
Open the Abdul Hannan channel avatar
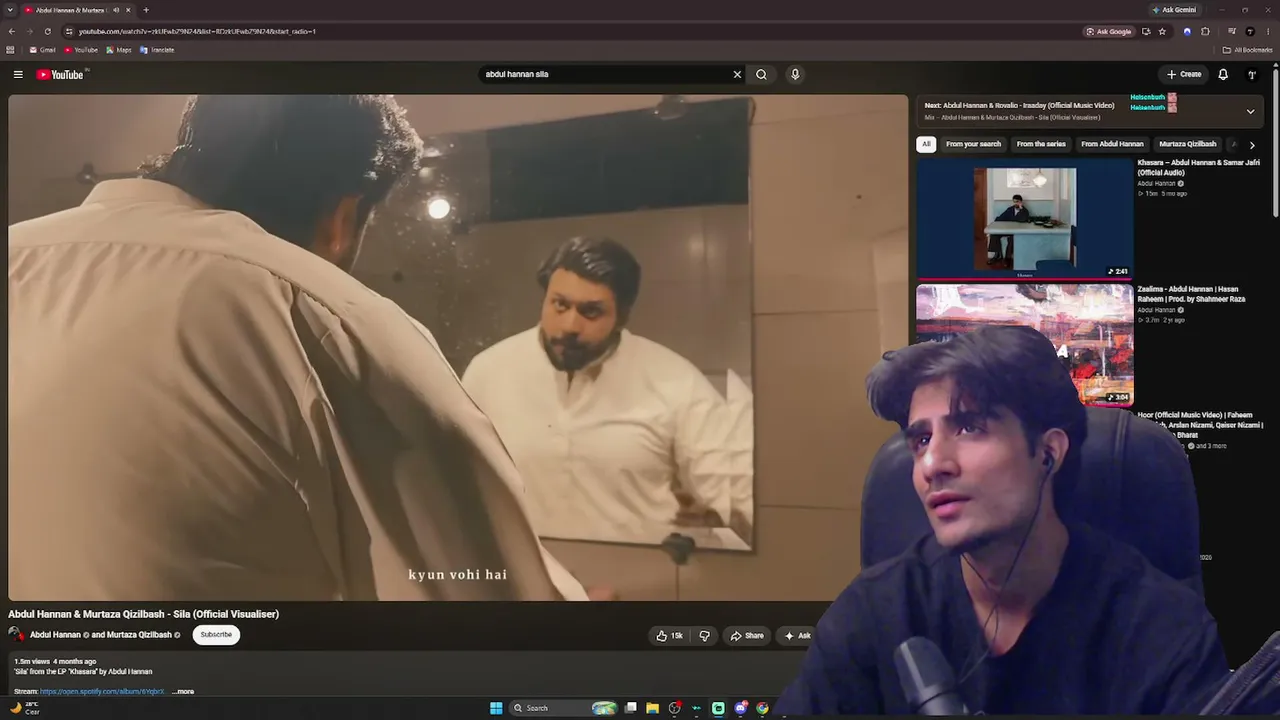click(x=17, y=634)
